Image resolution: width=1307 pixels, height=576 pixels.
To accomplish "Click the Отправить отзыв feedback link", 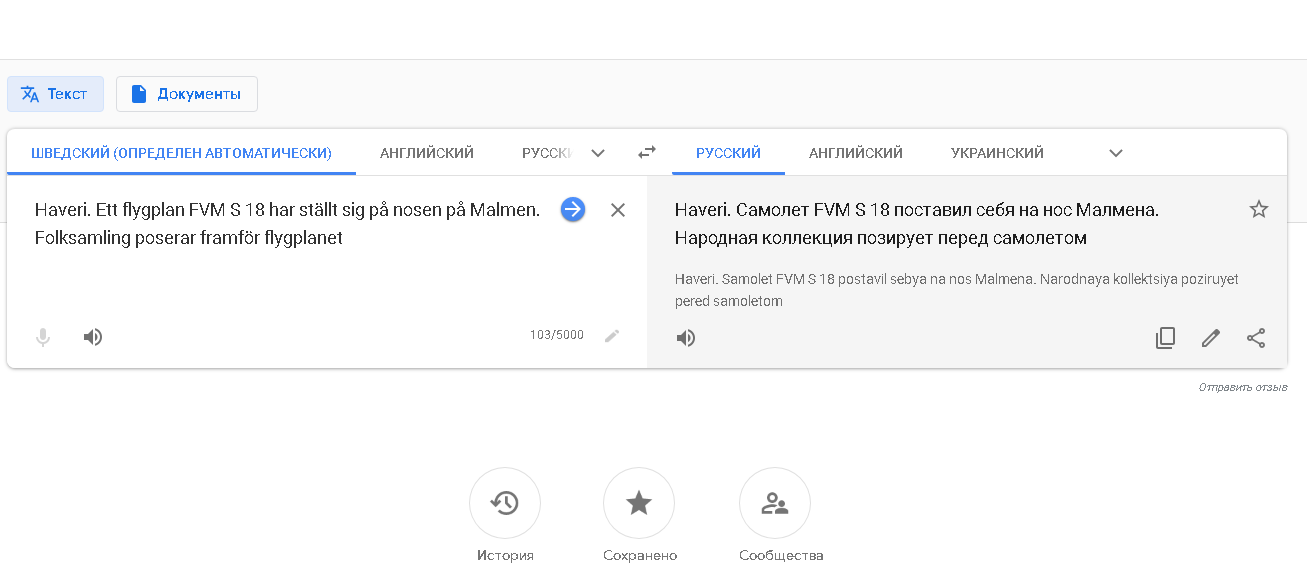I will click(x=1242, y=387).
